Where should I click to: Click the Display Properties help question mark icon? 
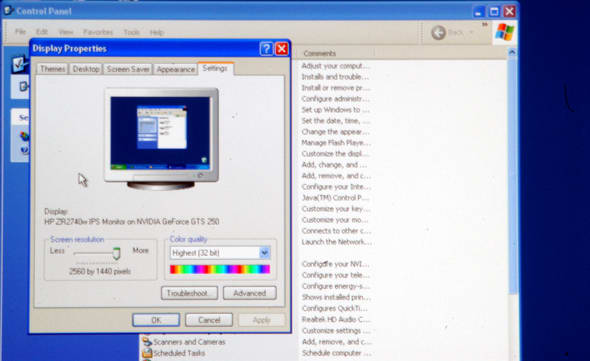pyautogui.click(x=266, y=49)
